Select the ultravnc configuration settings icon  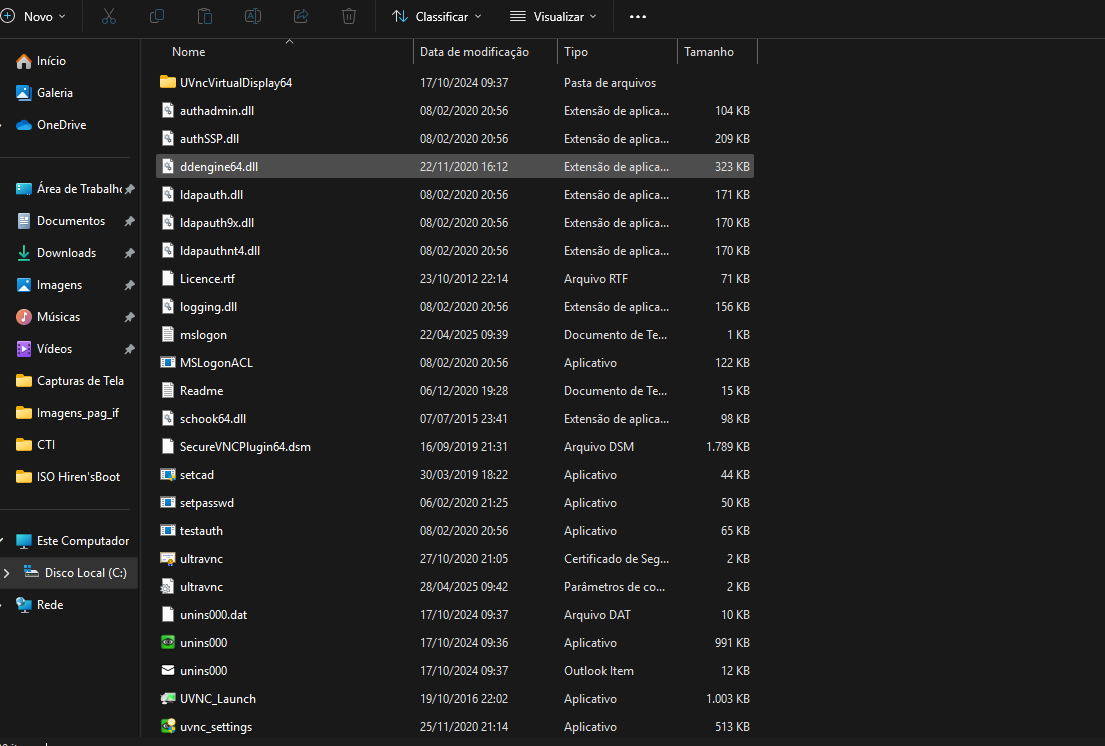coord(168,587)
